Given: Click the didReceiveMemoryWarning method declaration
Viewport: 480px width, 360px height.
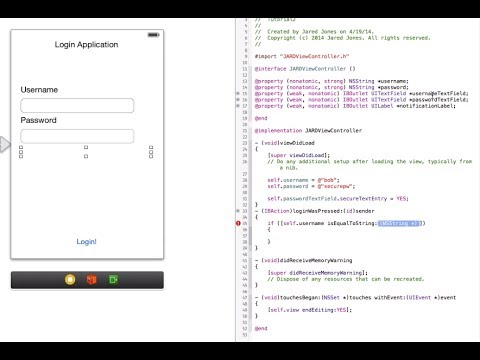Looking at the screenshot, I should (x=303, y=260).
